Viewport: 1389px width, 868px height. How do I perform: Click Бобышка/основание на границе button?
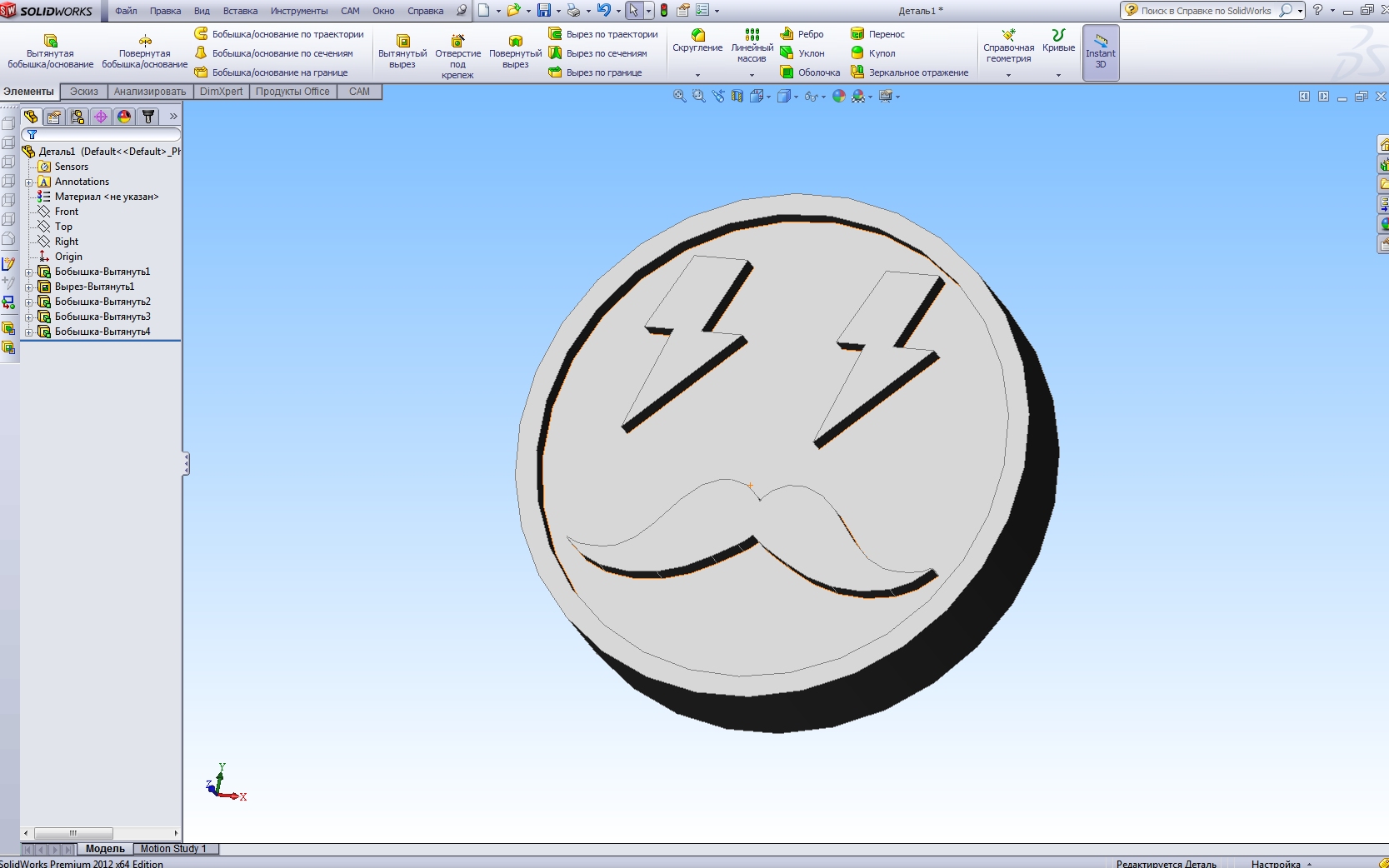271,72
